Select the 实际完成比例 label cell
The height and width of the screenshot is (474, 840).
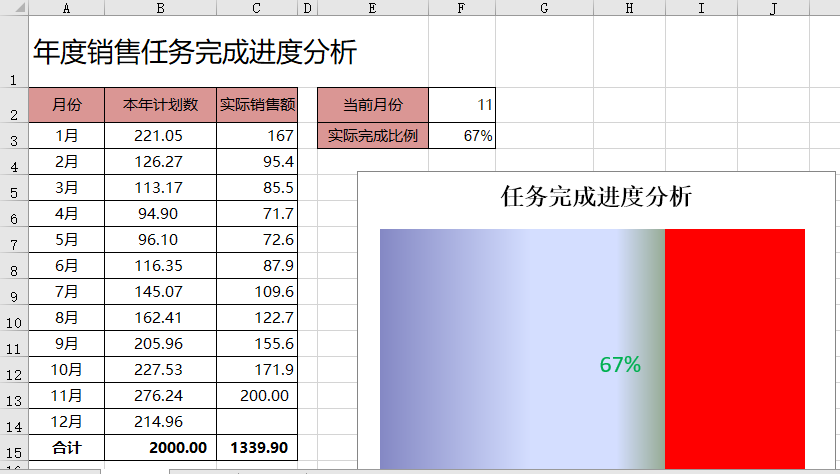click(x=372, y=136)
